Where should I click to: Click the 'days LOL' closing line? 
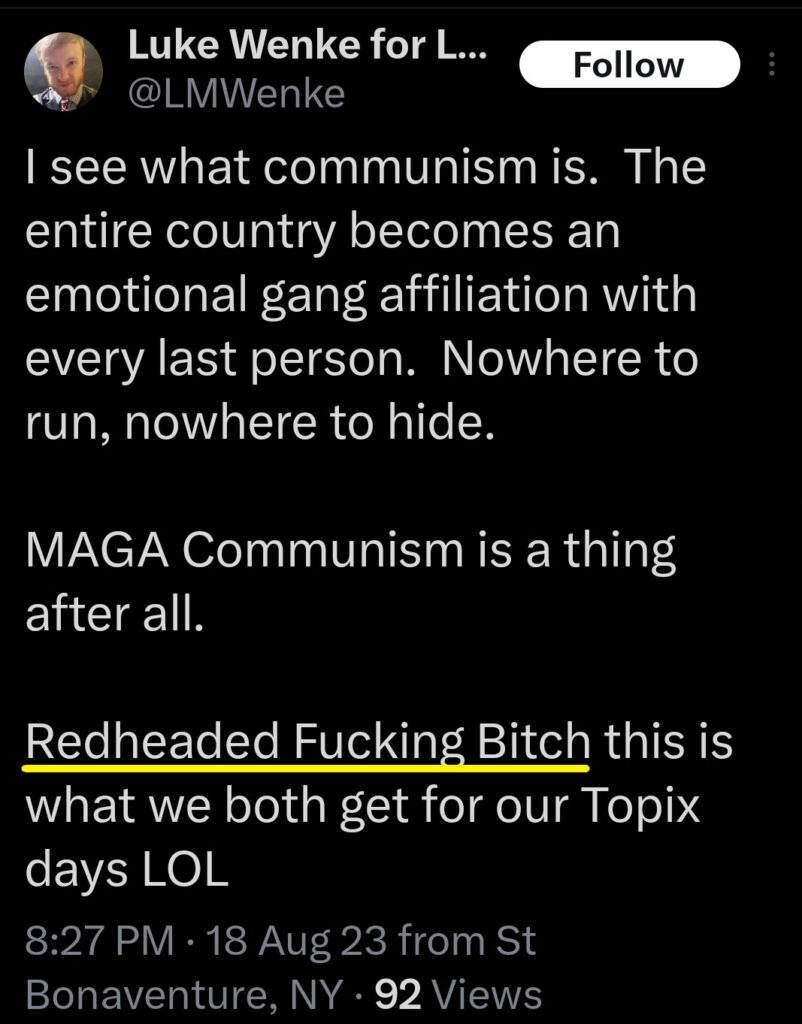point(127,871)
